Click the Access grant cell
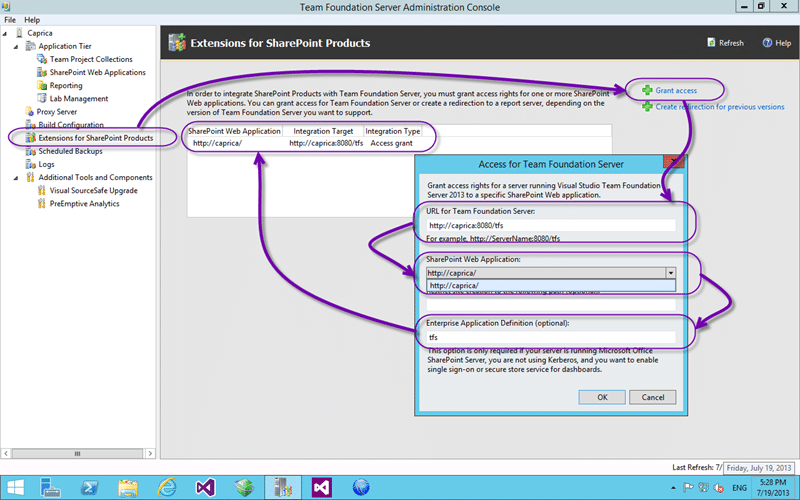800x500 pixels. coord(391,143)
